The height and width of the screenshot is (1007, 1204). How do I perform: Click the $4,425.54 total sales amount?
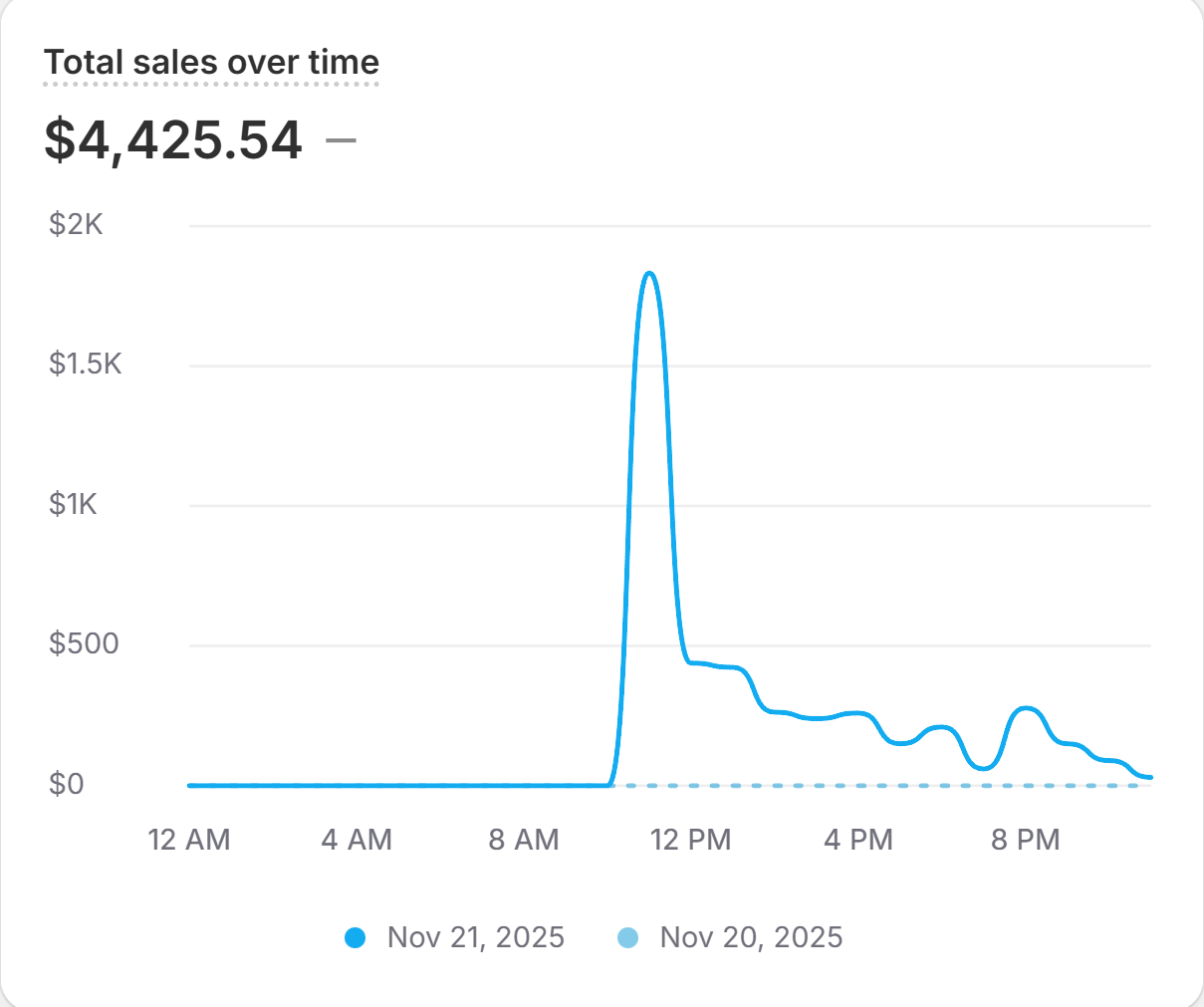click(173, 139)
